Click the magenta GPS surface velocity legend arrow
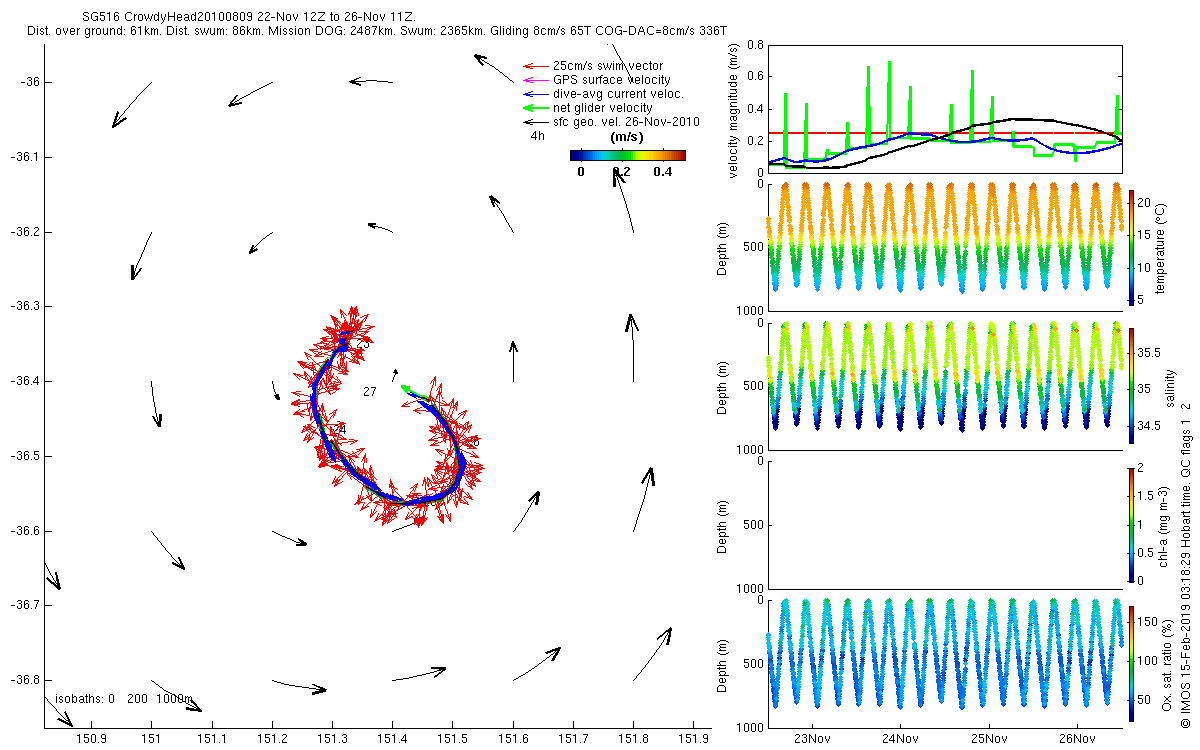The width and height of the screenshot is (1200, 750). coord(534,80)
